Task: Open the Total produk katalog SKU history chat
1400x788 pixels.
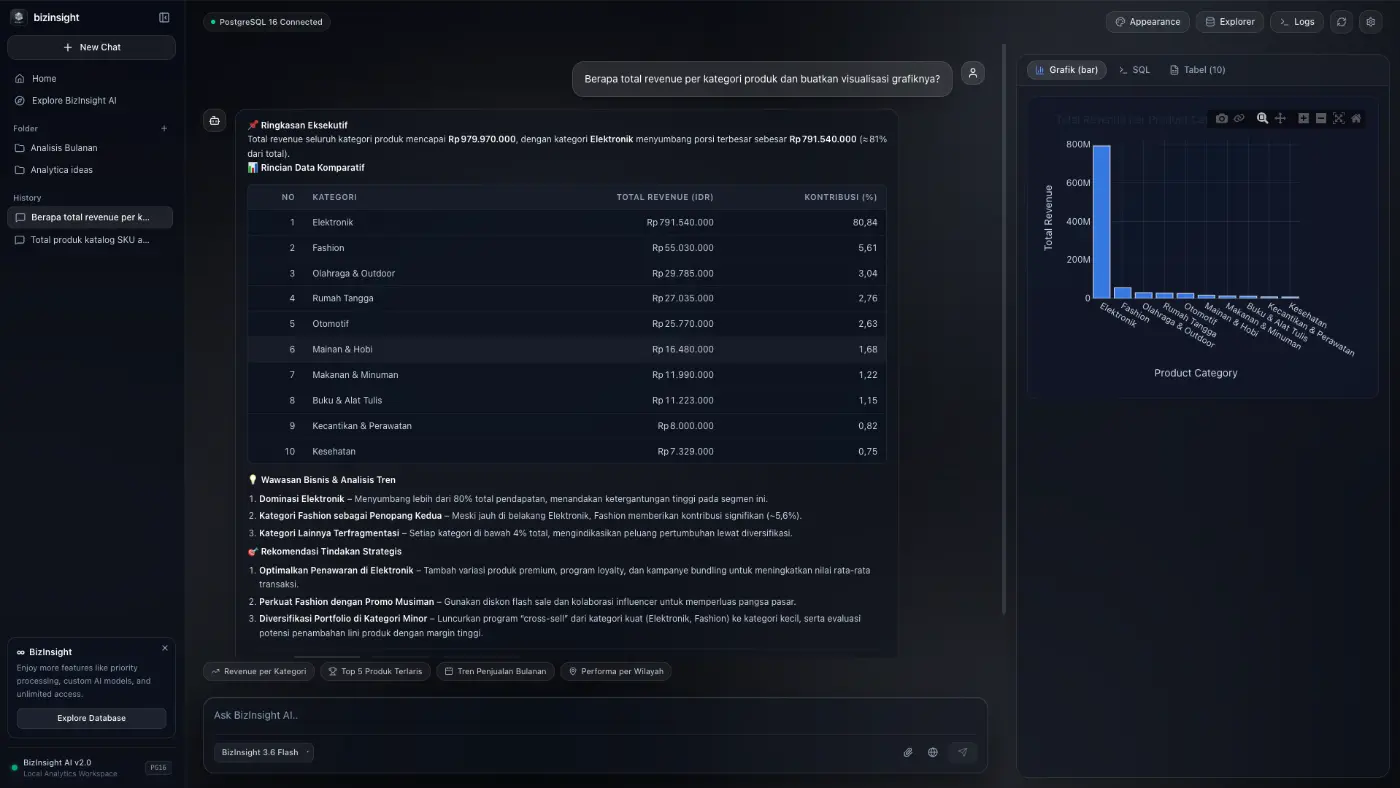Action: tap(91, 240)
